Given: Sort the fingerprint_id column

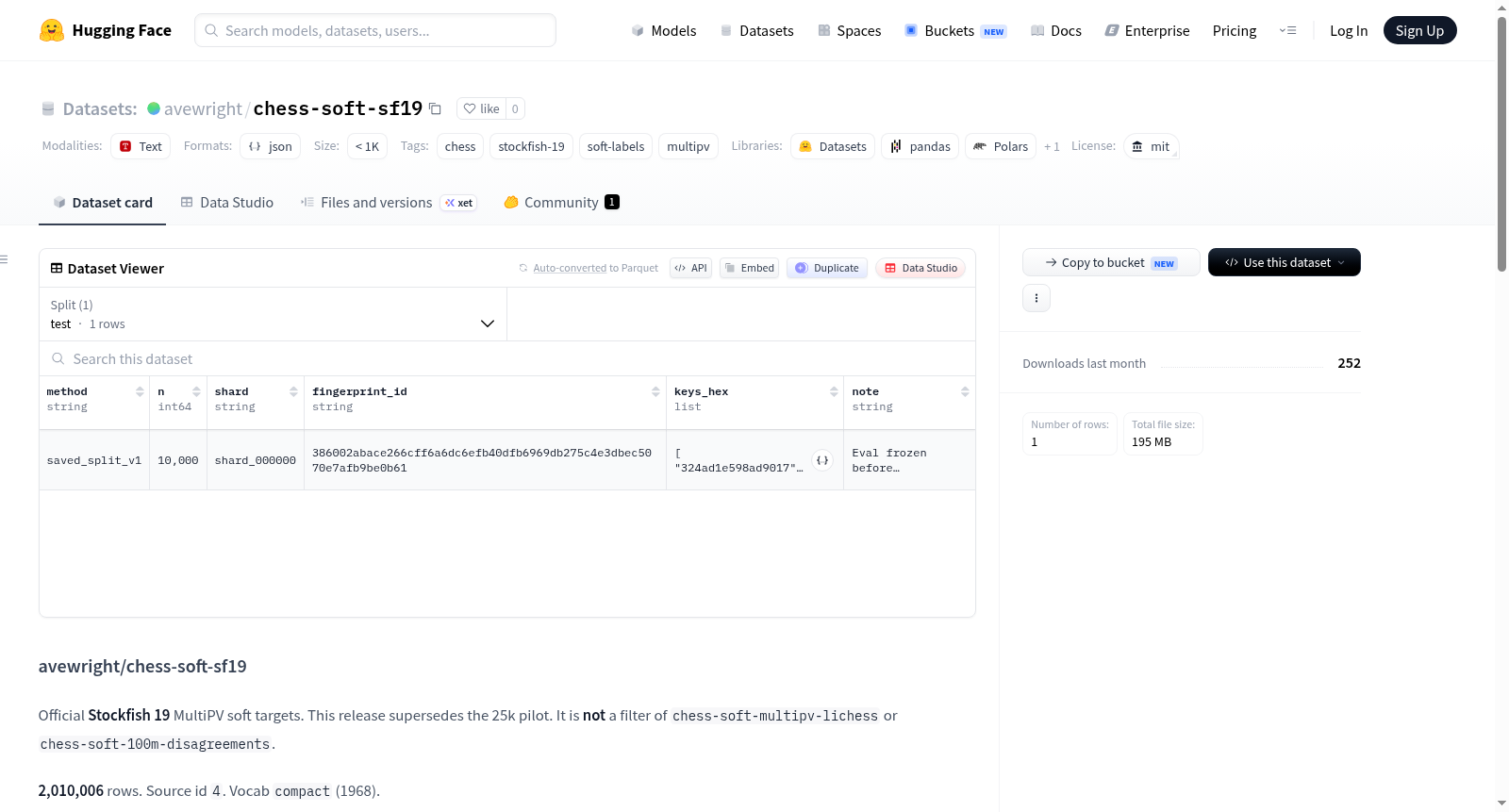Looking at the screenshot, I should [655, 391].
